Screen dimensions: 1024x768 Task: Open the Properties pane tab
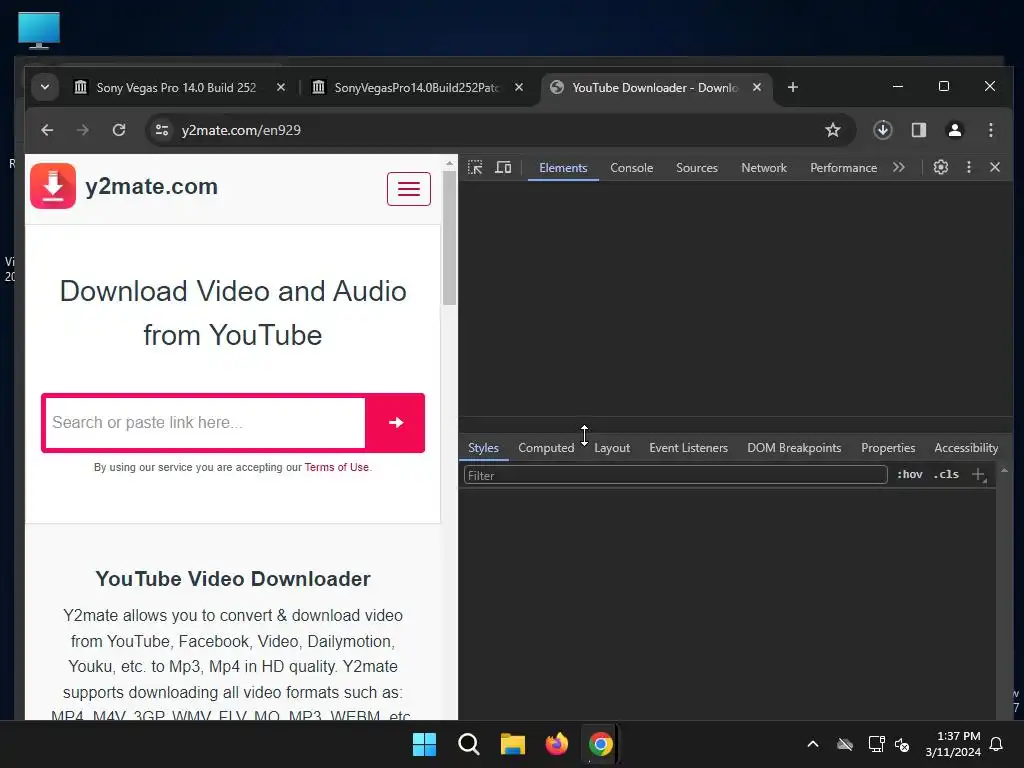click(888, 448)
